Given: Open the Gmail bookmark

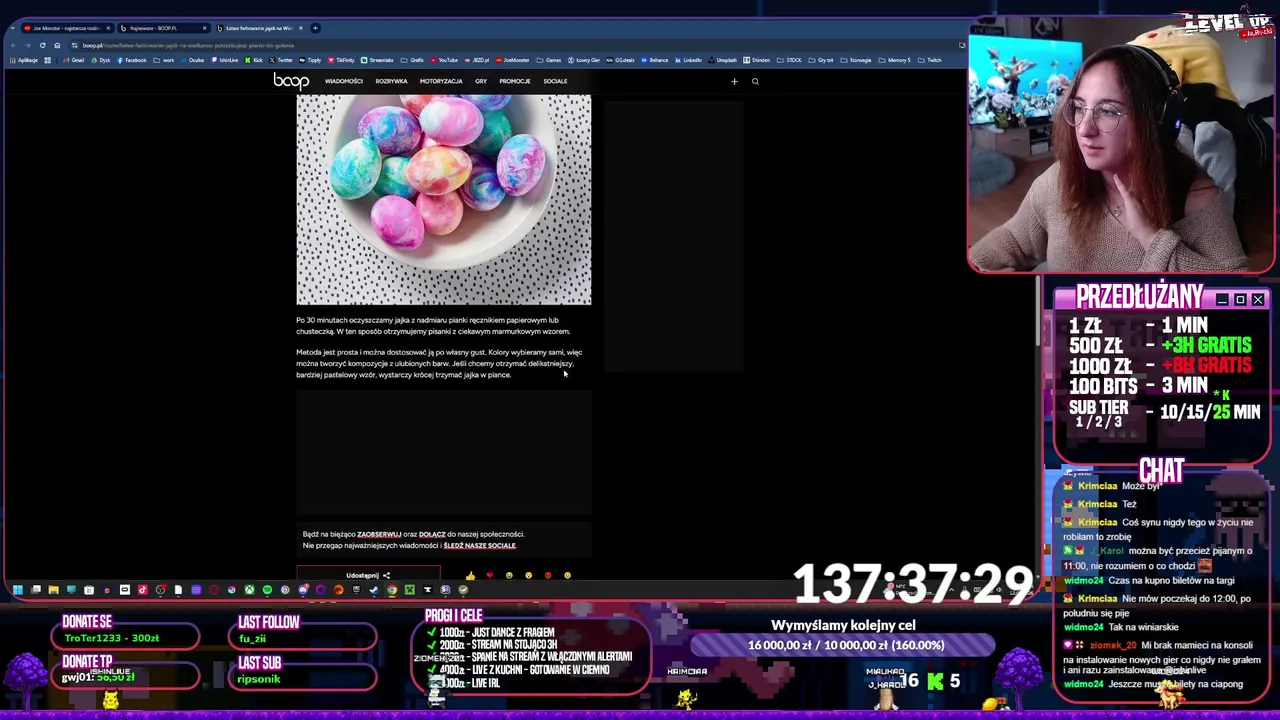Looking at the screenshot, I should coord(73,60).
